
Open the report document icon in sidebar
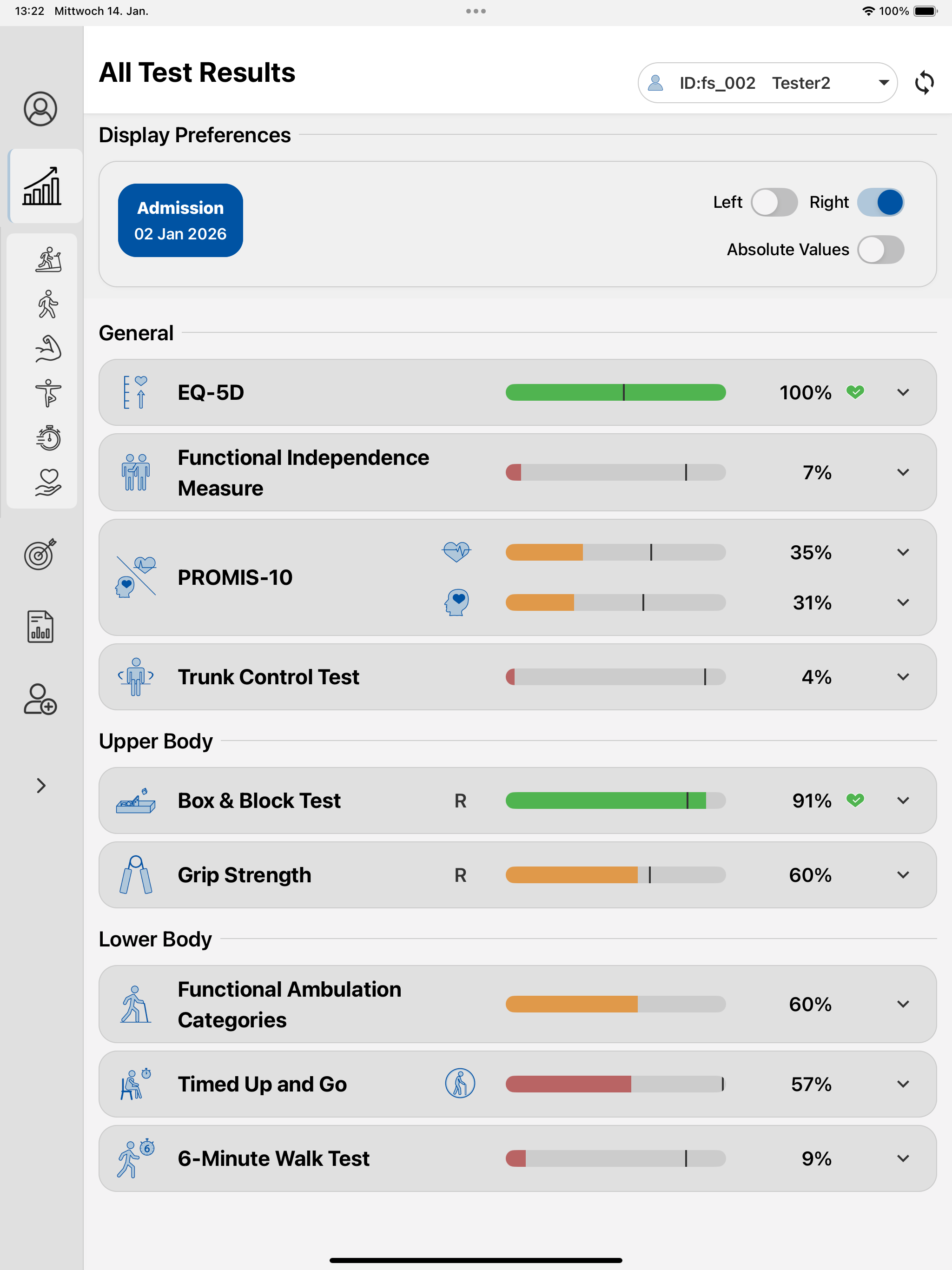coord(40,626)
